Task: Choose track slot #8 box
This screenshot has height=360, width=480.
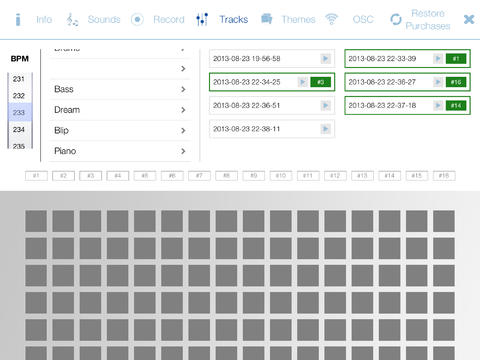Action: click(227, 176)
